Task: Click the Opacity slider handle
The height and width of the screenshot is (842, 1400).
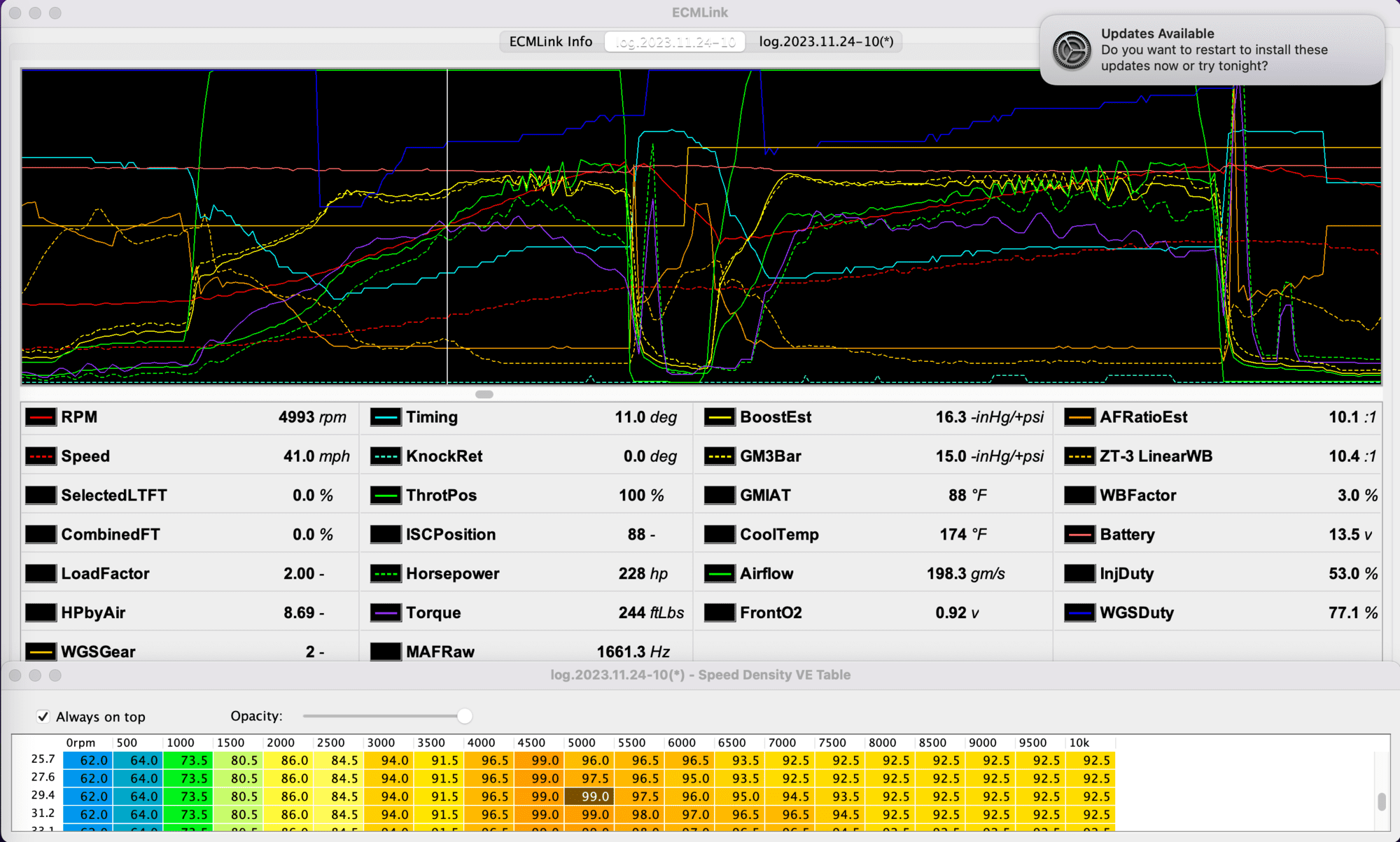Action: click(465, 716)
